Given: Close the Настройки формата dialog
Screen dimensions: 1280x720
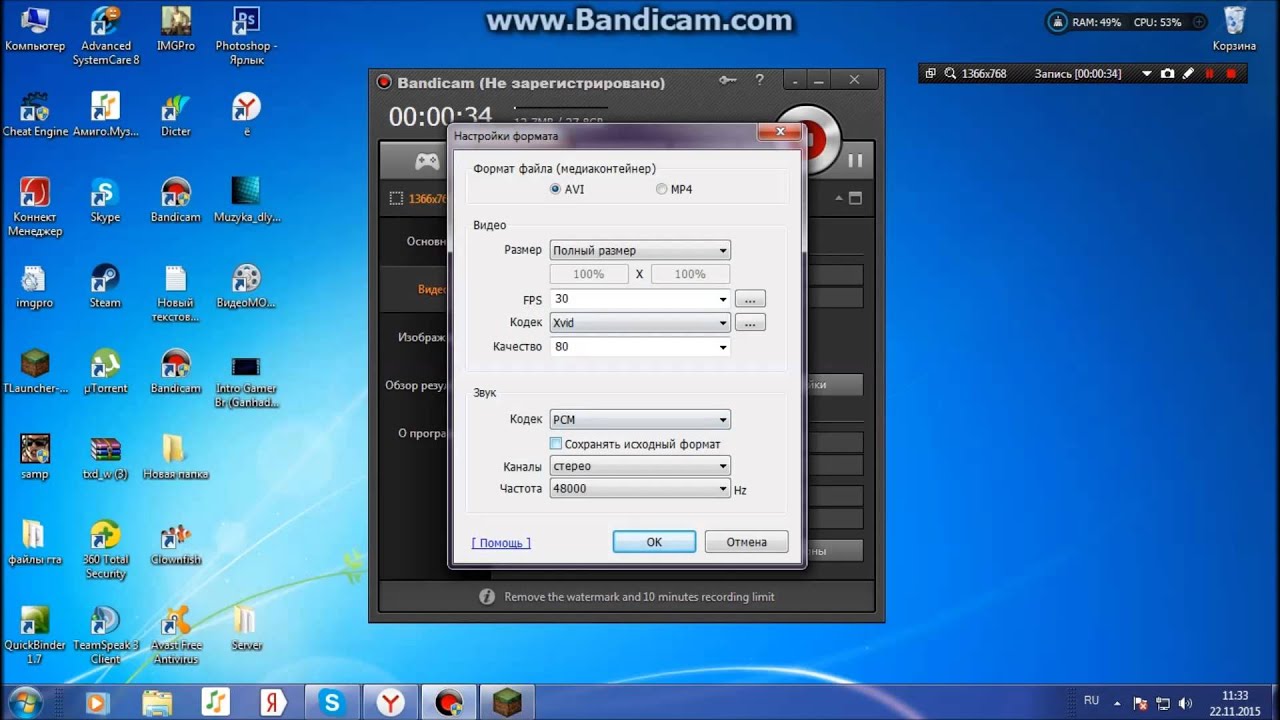Looking at the screenshot, I should (x=778, y=132).
